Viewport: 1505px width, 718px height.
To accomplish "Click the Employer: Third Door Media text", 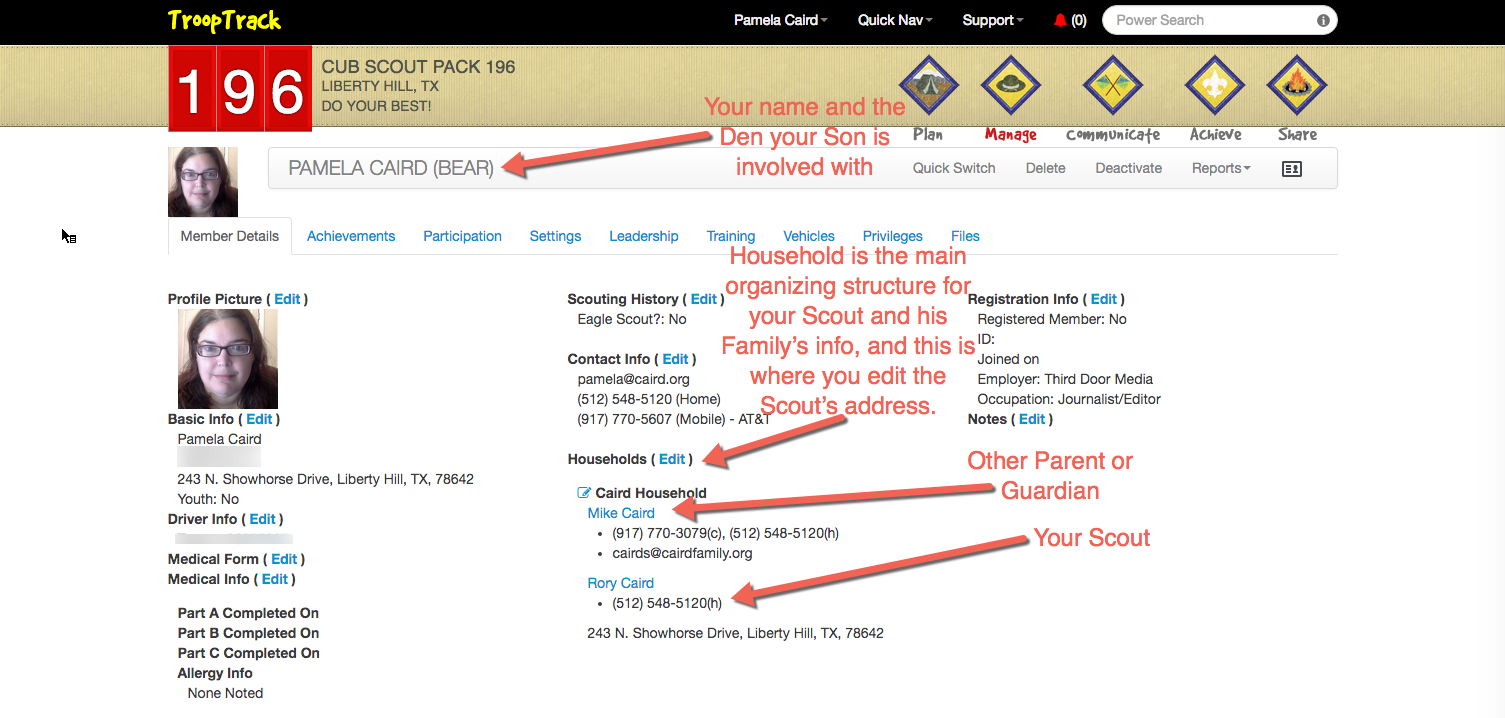I will coord(1065,379).
